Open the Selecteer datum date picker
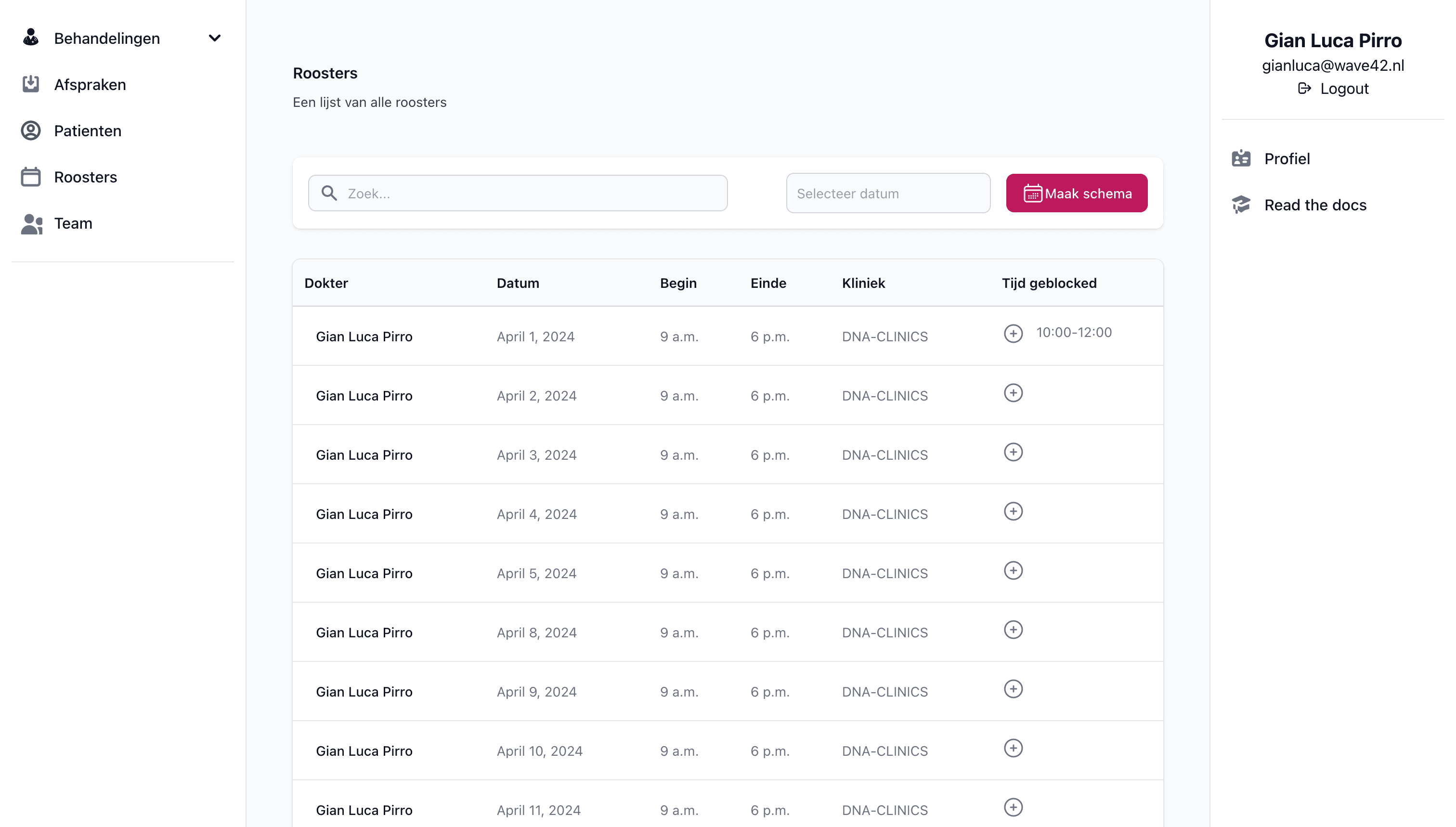The width and height of the screenshot is (1456, 827). pyautogui.click(x=887, y=193)
